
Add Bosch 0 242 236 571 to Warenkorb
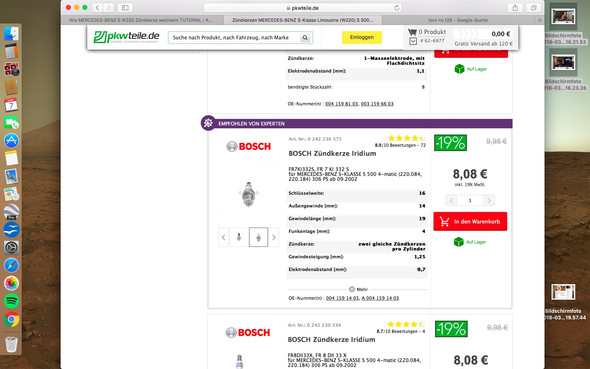[470, 222]
